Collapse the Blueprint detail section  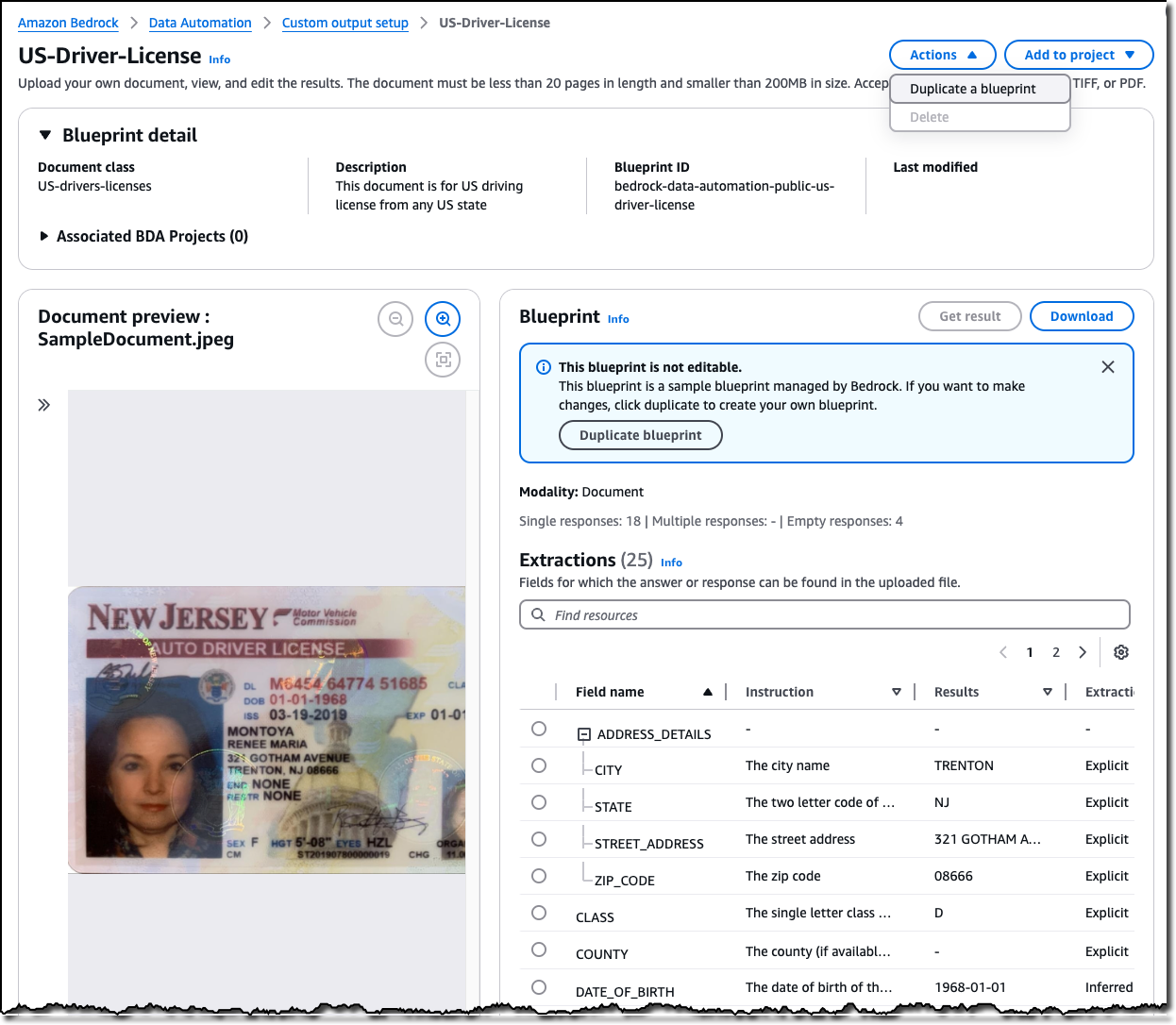coord(45,136)
